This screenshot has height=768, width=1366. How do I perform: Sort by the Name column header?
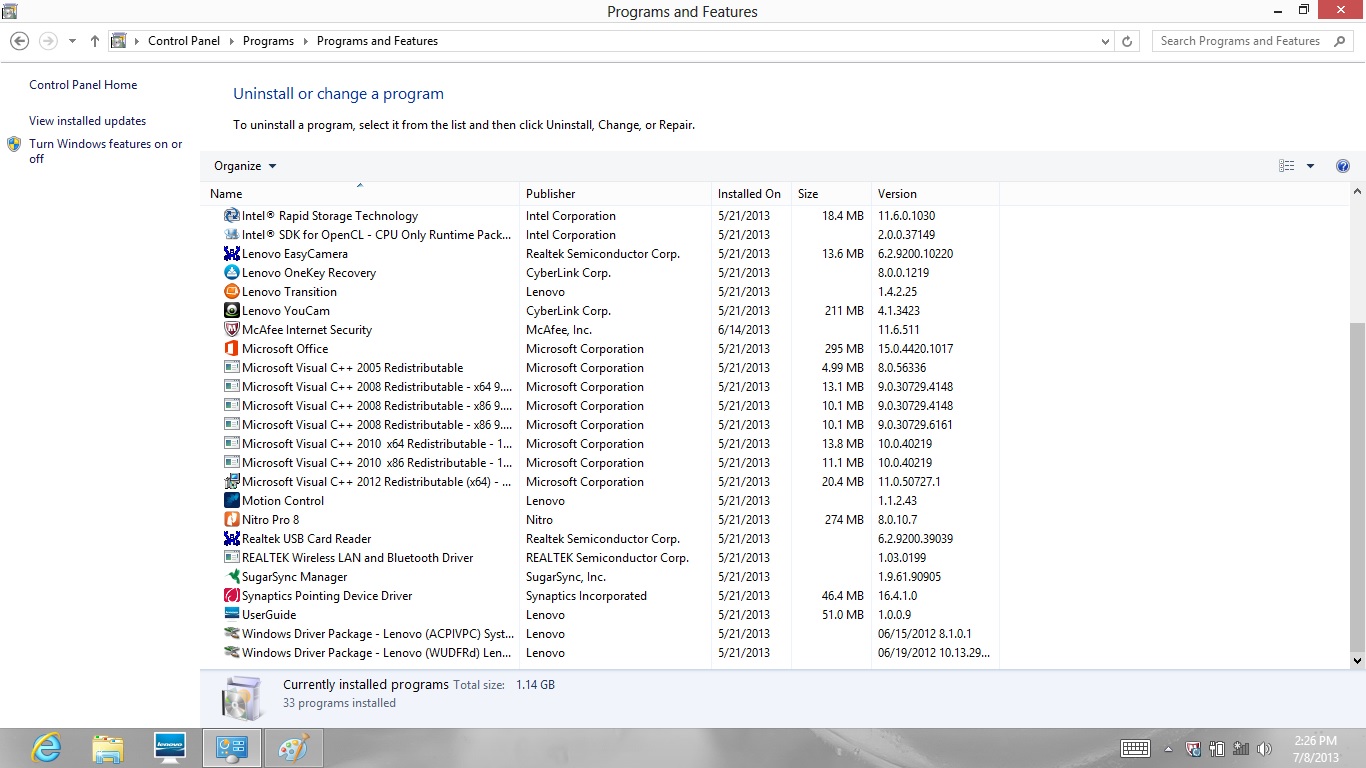[362, 193]
